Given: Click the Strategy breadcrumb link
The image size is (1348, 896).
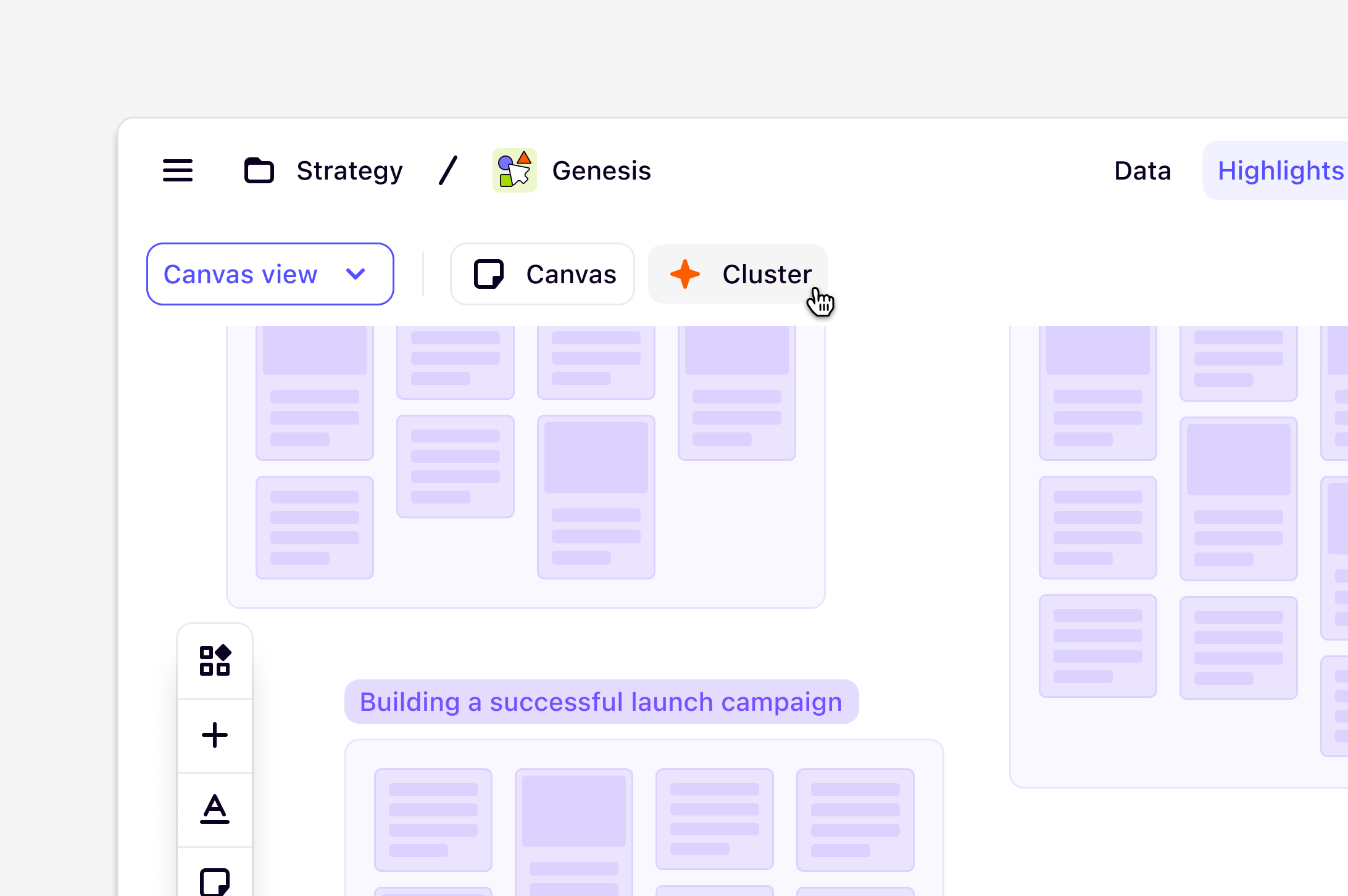Looking at the screenshot, I should (349, 170).
